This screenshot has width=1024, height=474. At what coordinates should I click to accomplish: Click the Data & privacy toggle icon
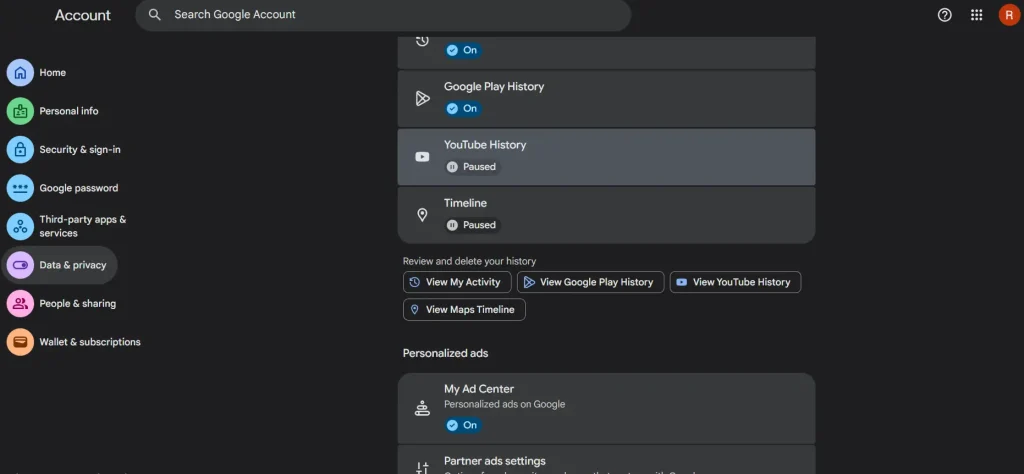pos(20,265)
